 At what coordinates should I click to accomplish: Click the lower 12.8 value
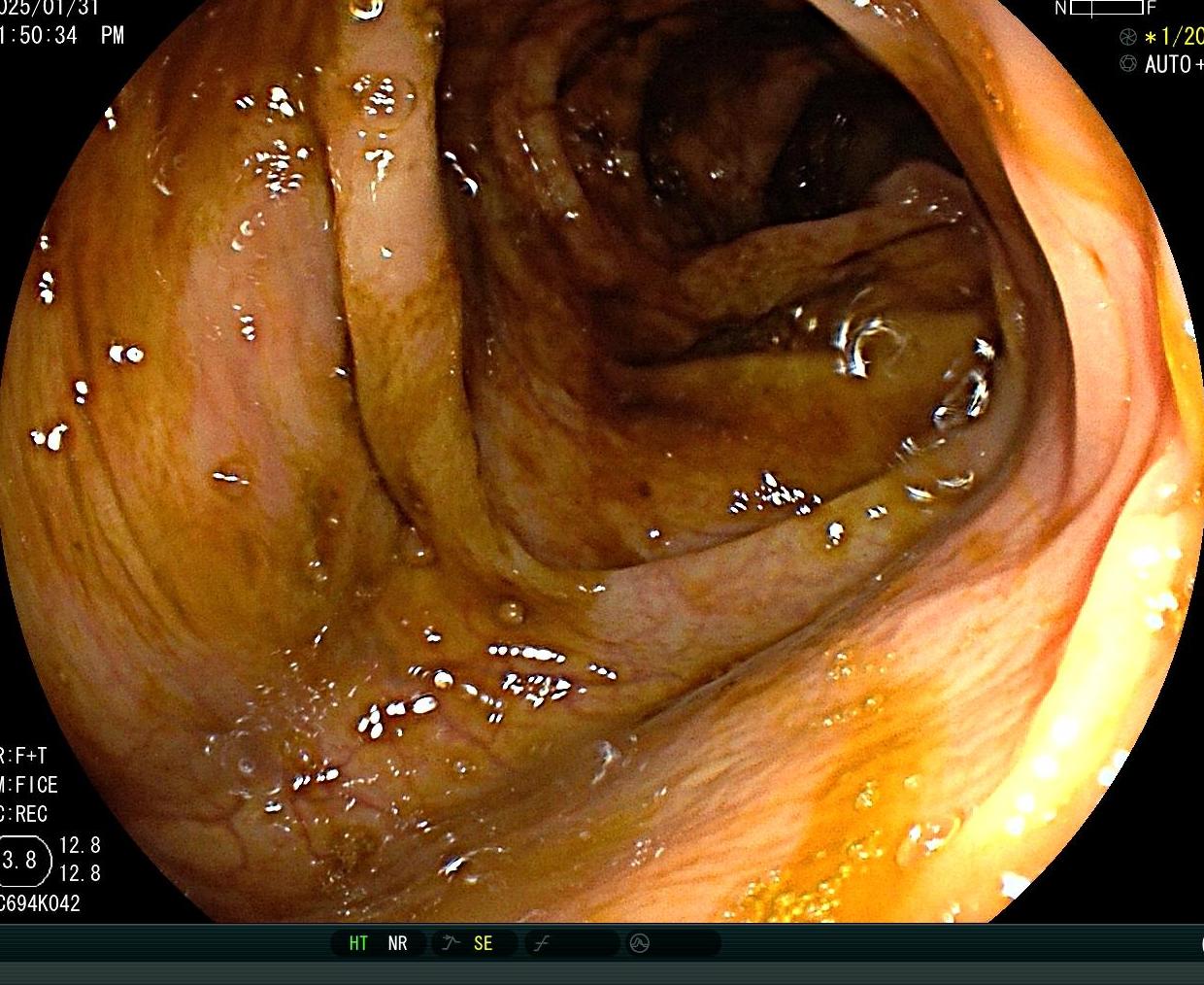click(80, 873)
